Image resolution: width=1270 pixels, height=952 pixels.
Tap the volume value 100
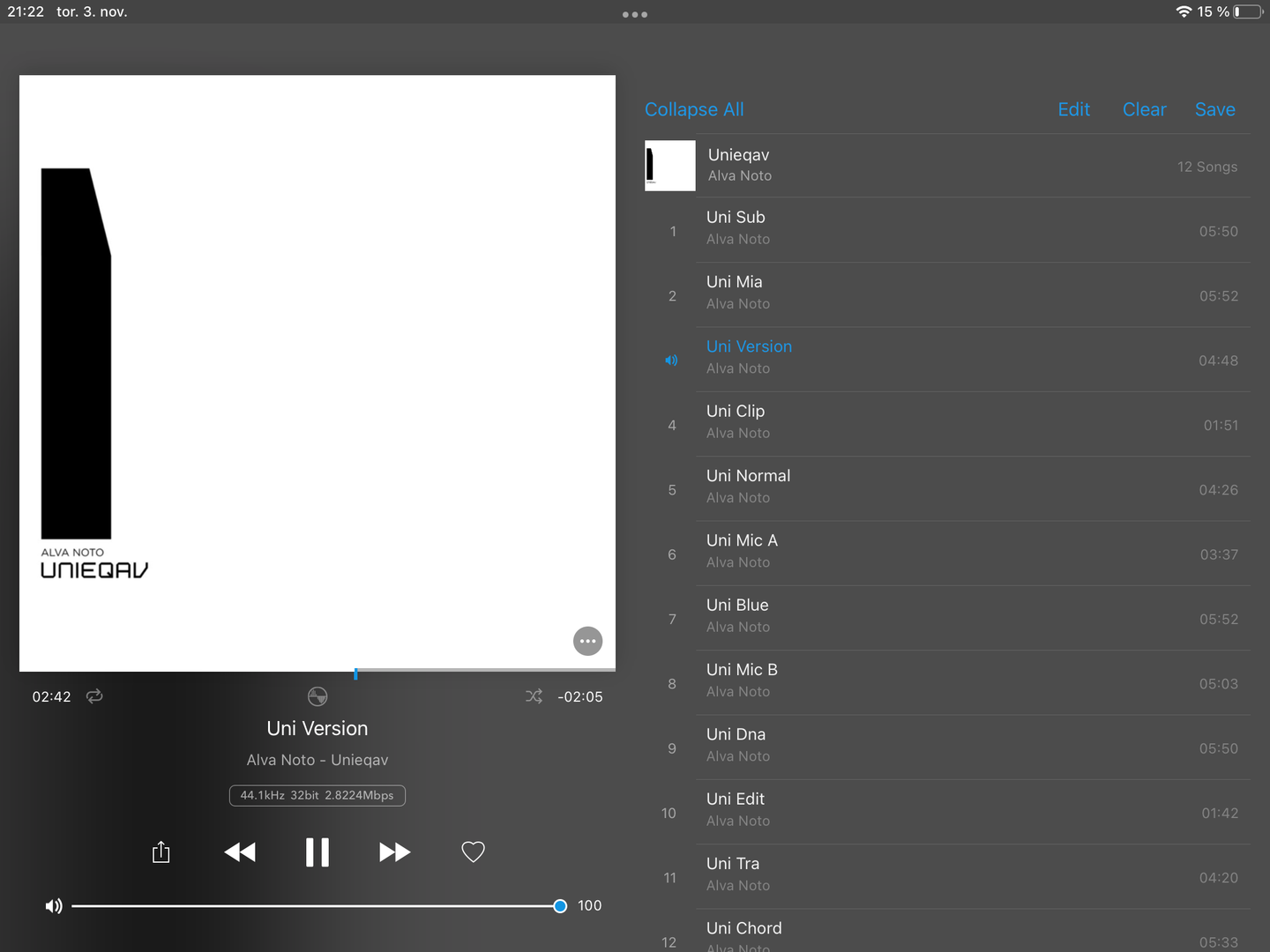click(x=589, y=905)
